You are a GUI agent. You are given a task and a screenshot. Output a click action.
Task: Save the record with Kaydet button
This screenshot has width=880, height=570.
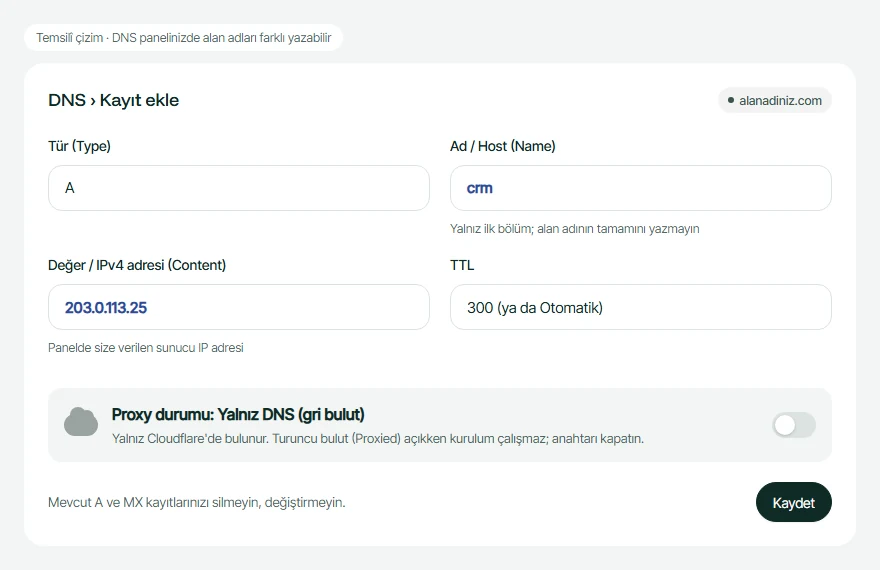coord(794,502)
